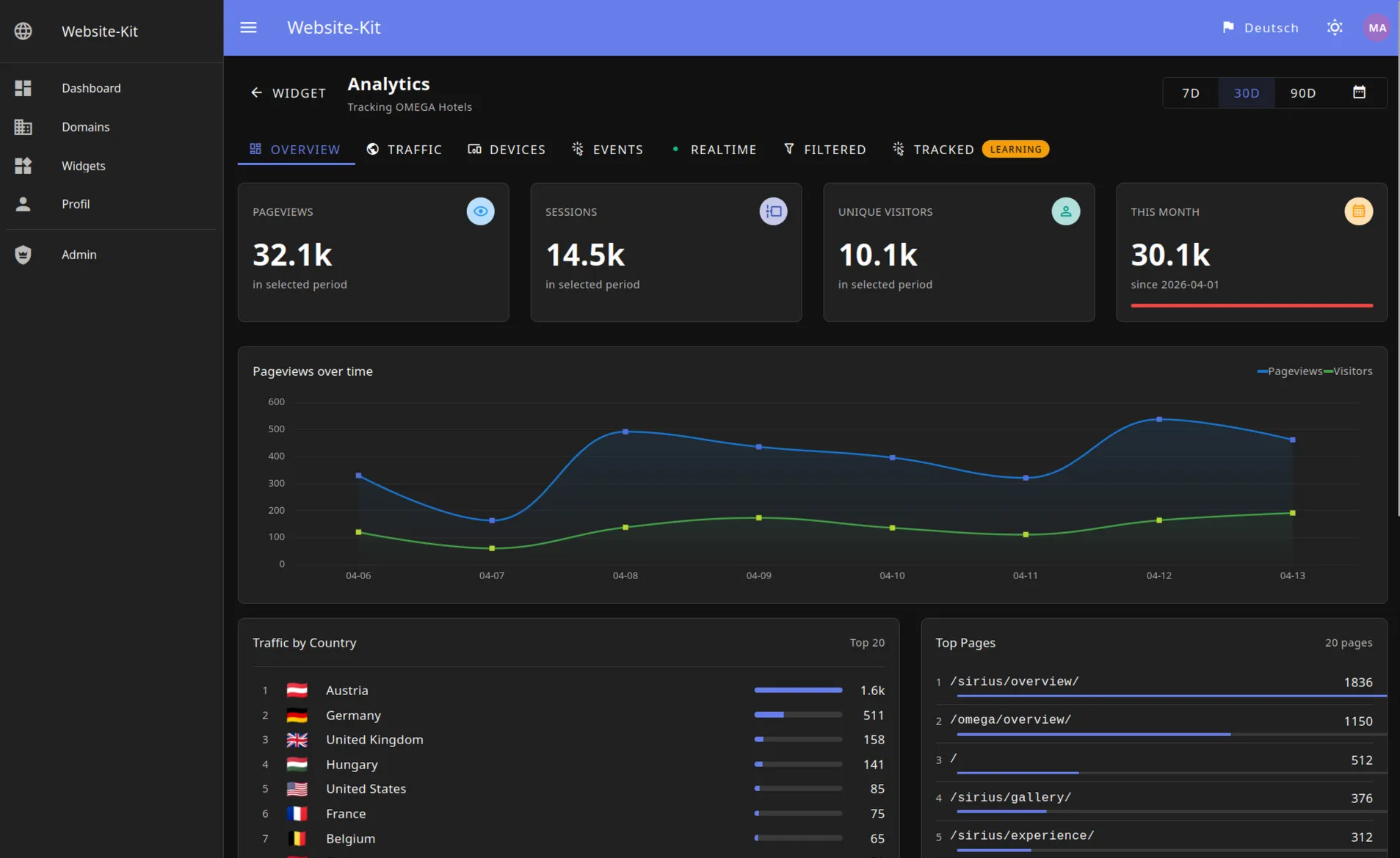
Task: Click the Admin shield icon
Action: tap(23, 255)
